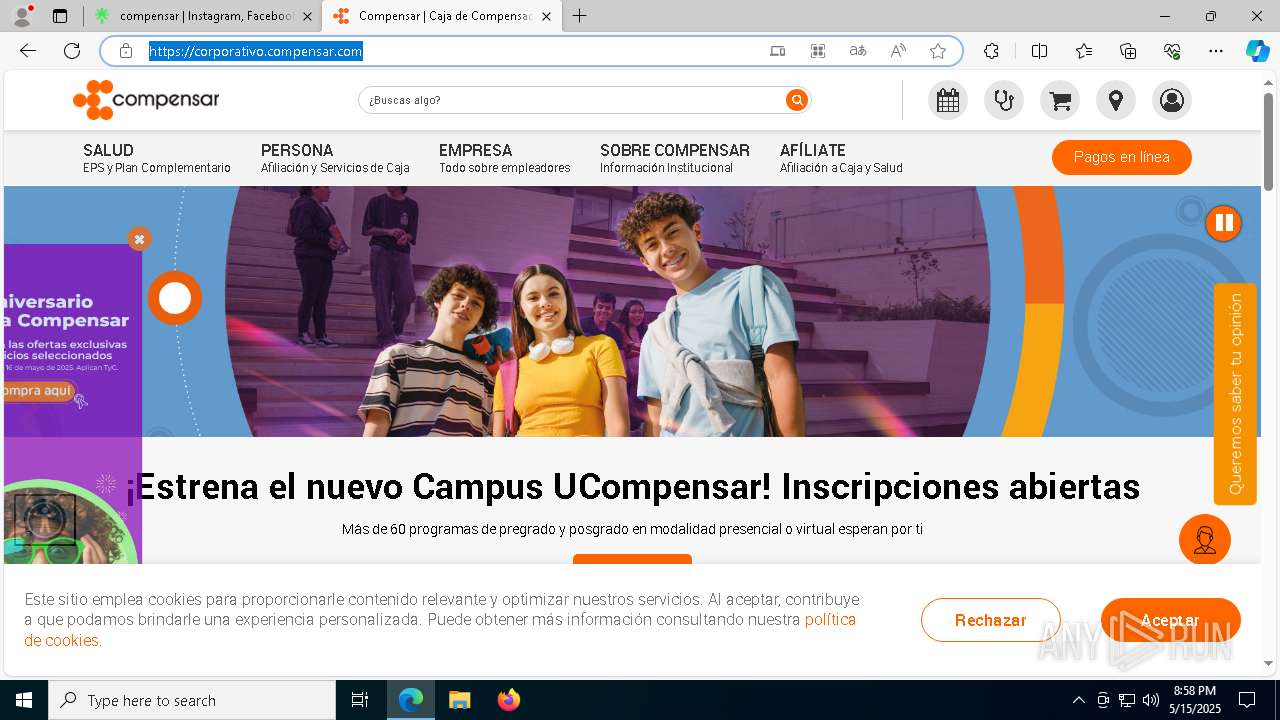This screenshot has width=1280, height=720.
Task: Open the política de cookies link
Action: pos(830,620)
